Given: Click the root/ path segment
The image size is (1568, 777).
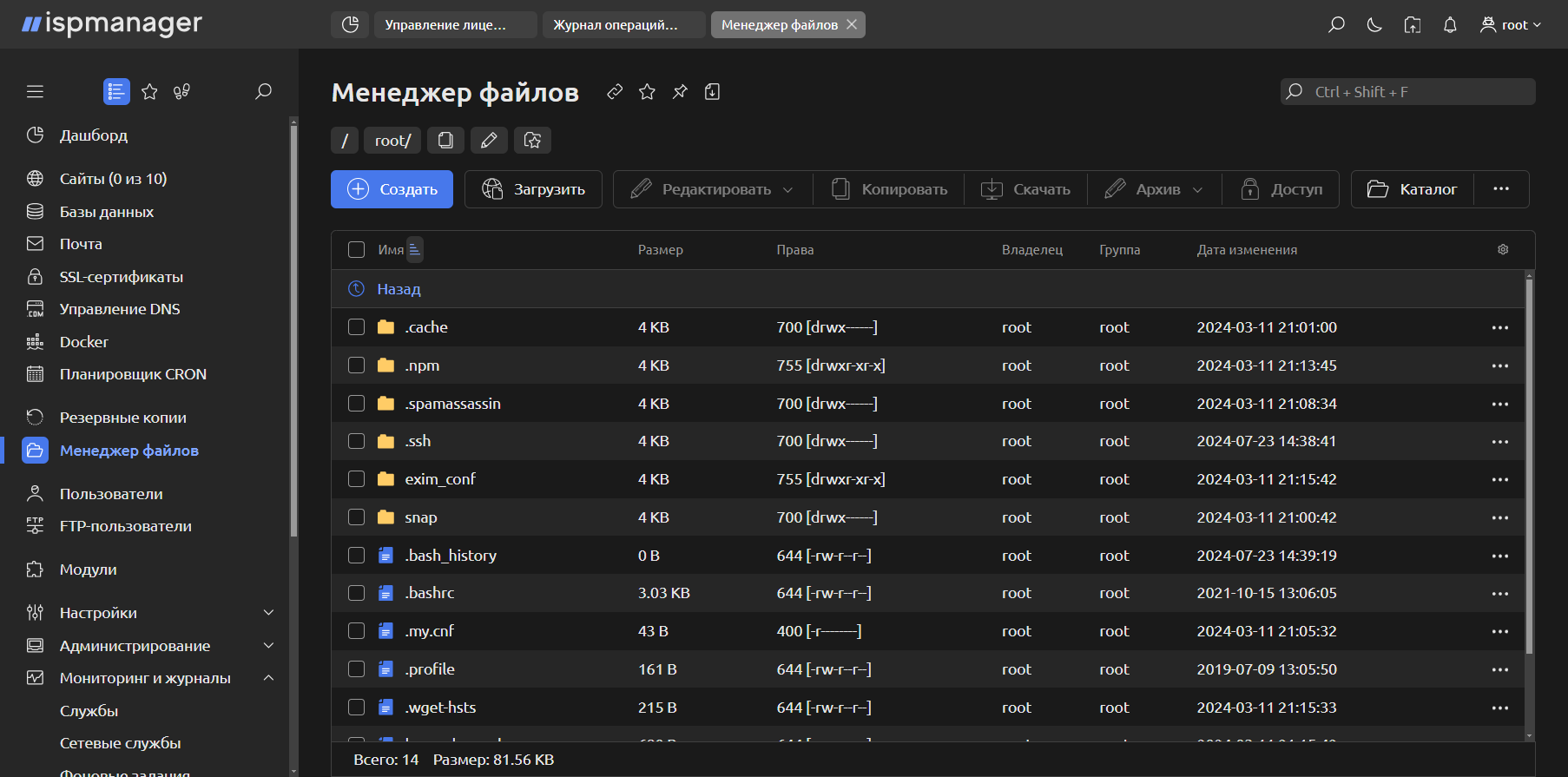Looking at the screenshot, I should [392, 140].
